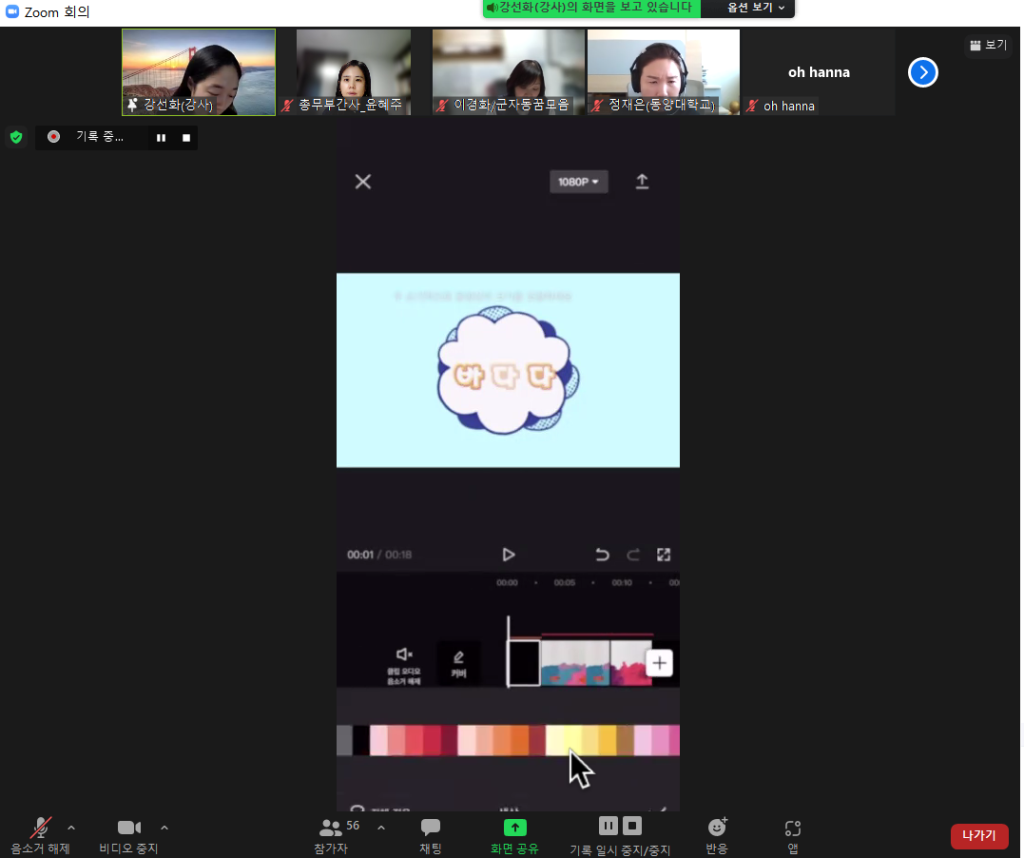Click the undo arrow icon
Screen dimensions: 1024x858
602,555
